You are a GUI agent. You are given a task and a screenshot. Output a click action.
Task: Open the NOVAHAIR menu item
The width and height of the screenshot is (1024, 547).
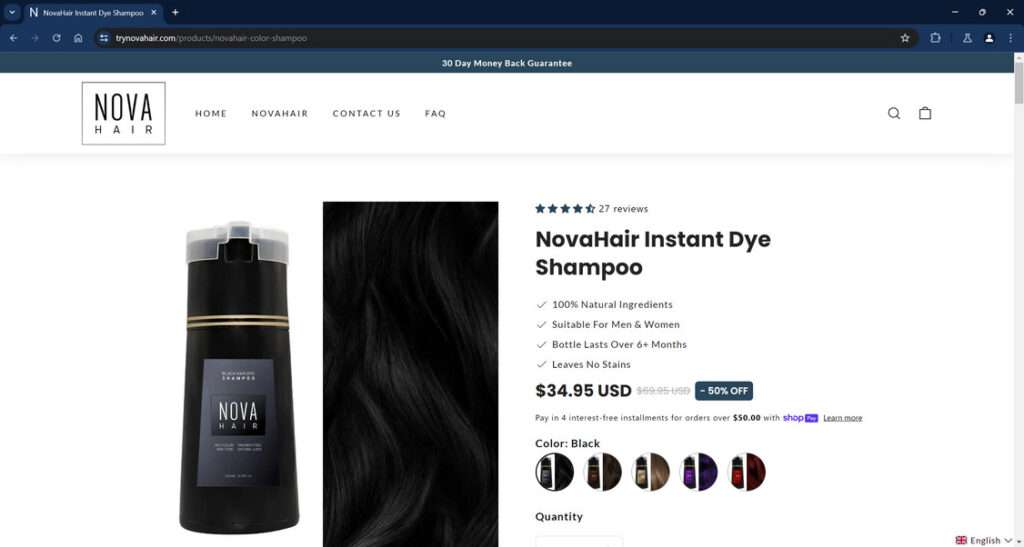(280, 113)
